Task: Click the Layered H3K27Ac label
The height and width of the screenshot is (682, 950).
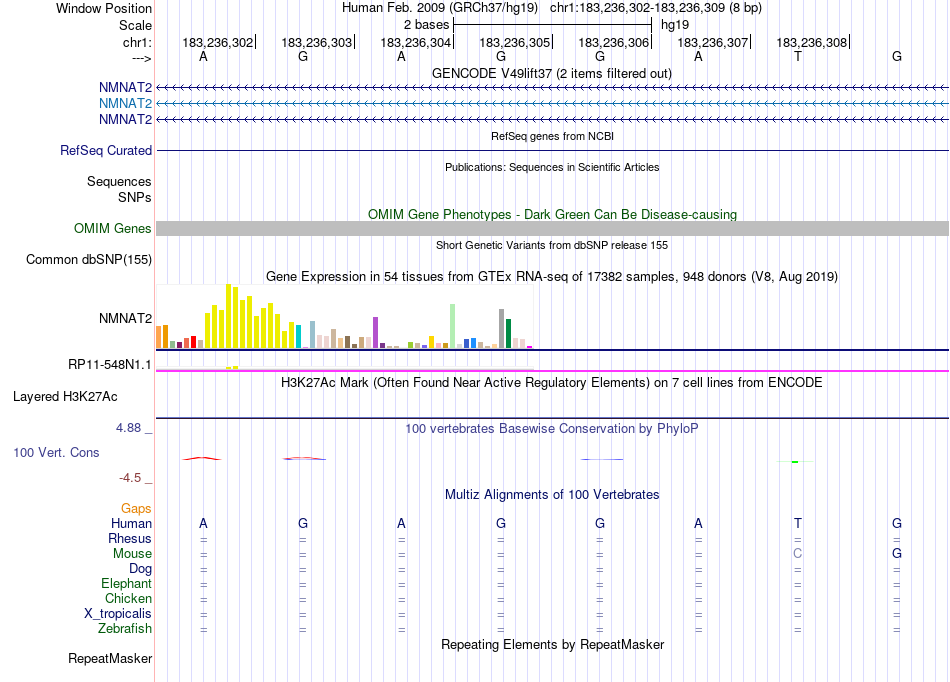Action: 65,397
